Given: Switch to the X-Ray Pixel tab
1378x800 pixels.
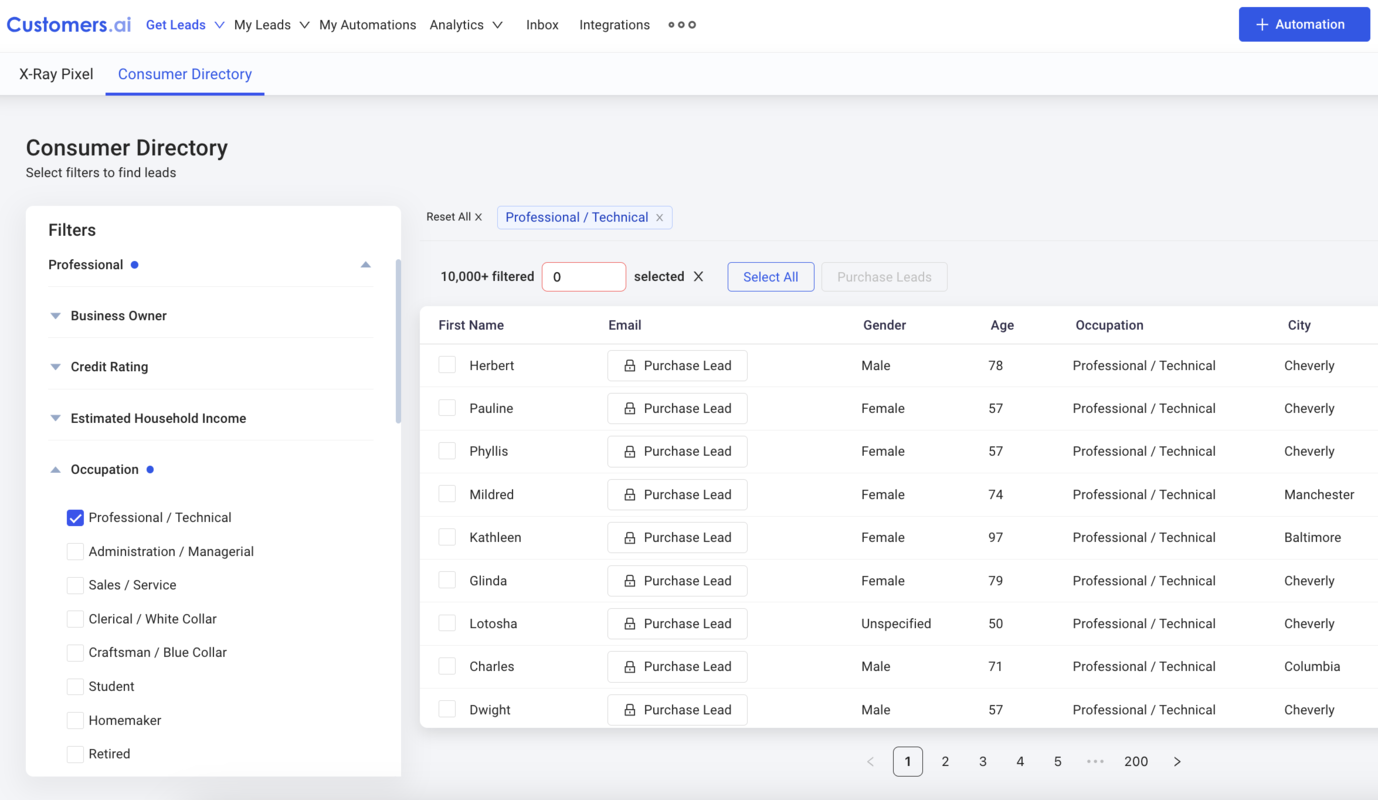Looking at the screenshot, I should point(55,73).
